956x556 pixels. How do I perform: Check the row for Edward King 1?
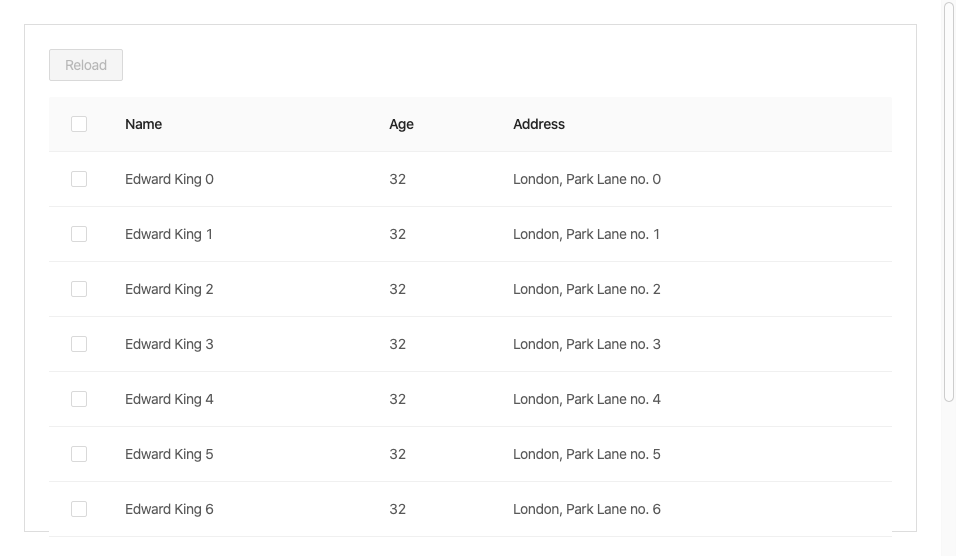[x=79, y=234]
